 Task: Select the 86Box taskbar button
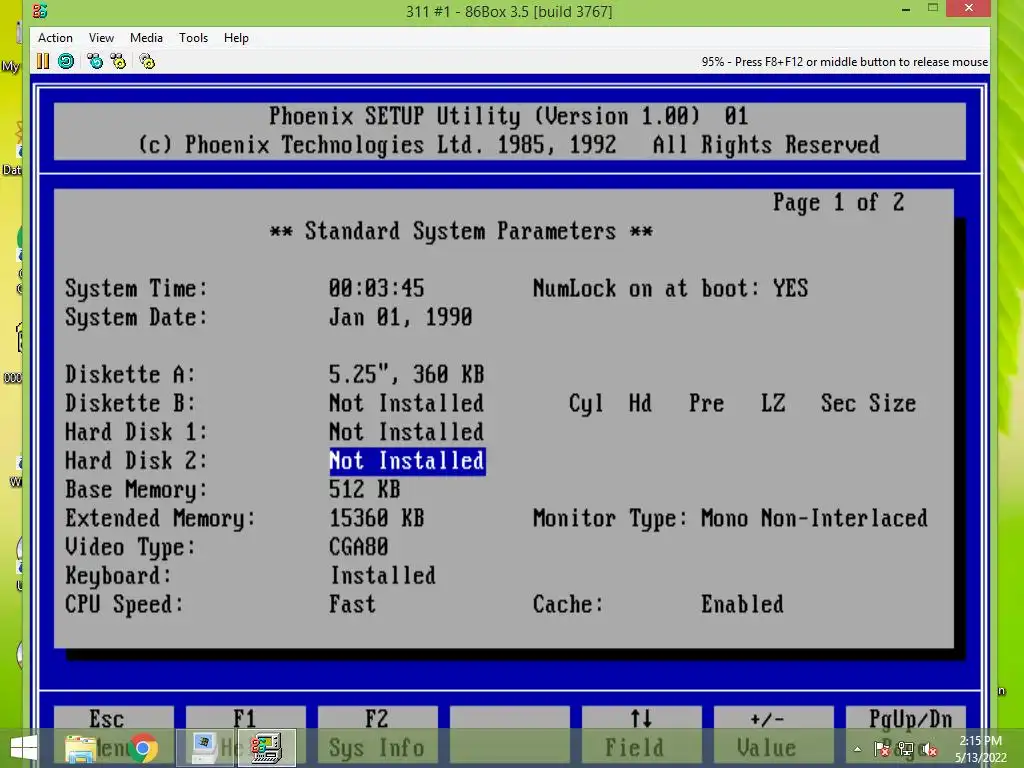tap(266, 748)
